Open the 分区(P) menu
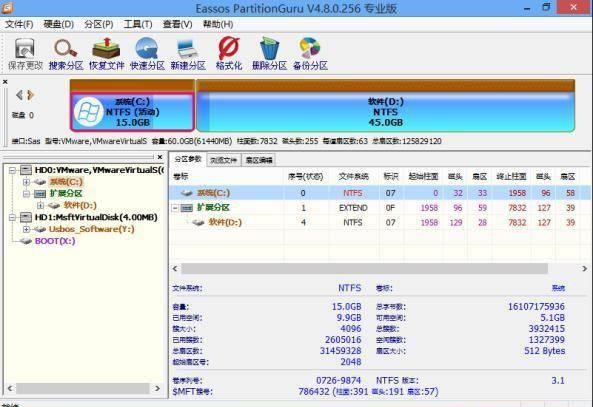 coord(99,25)
